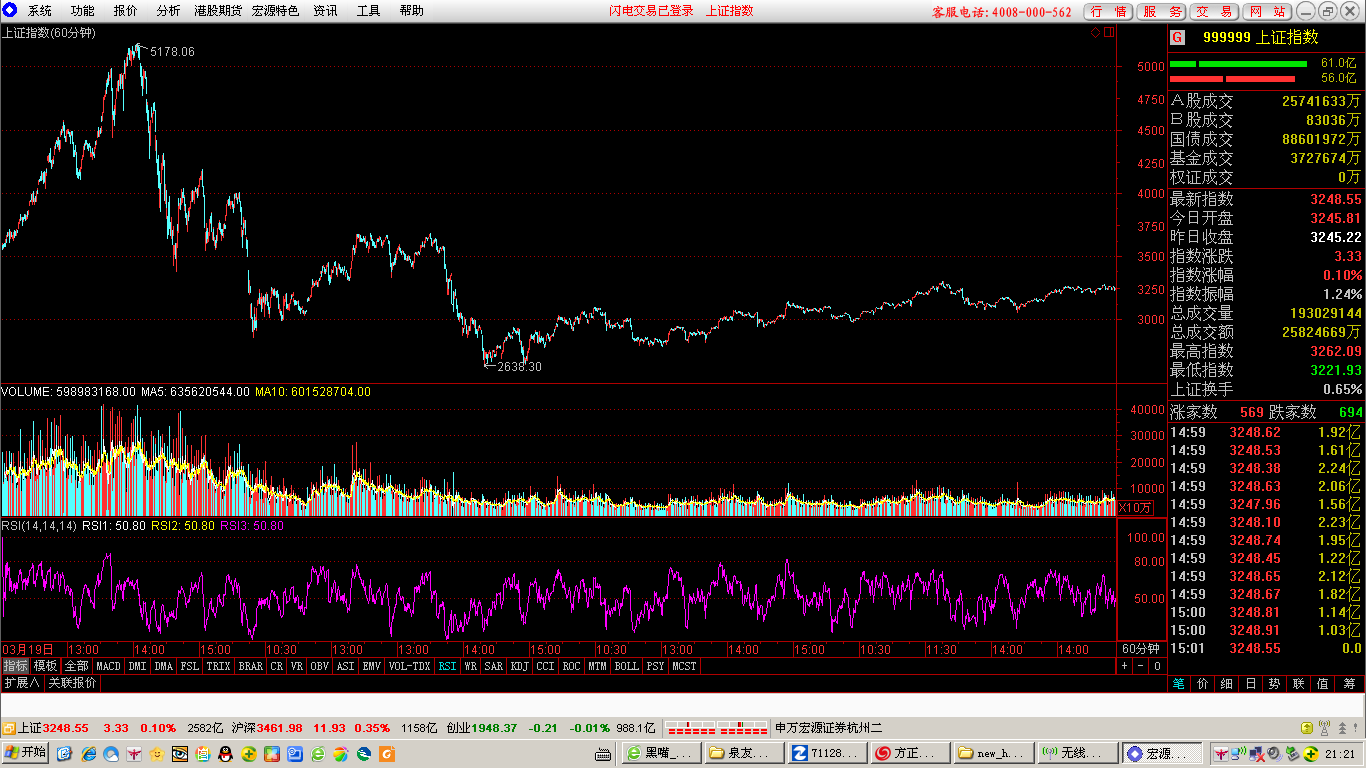Click the 交易 button in the title bar
The height and width of the screenshot is (768, 1366).
coord(1215,12)
